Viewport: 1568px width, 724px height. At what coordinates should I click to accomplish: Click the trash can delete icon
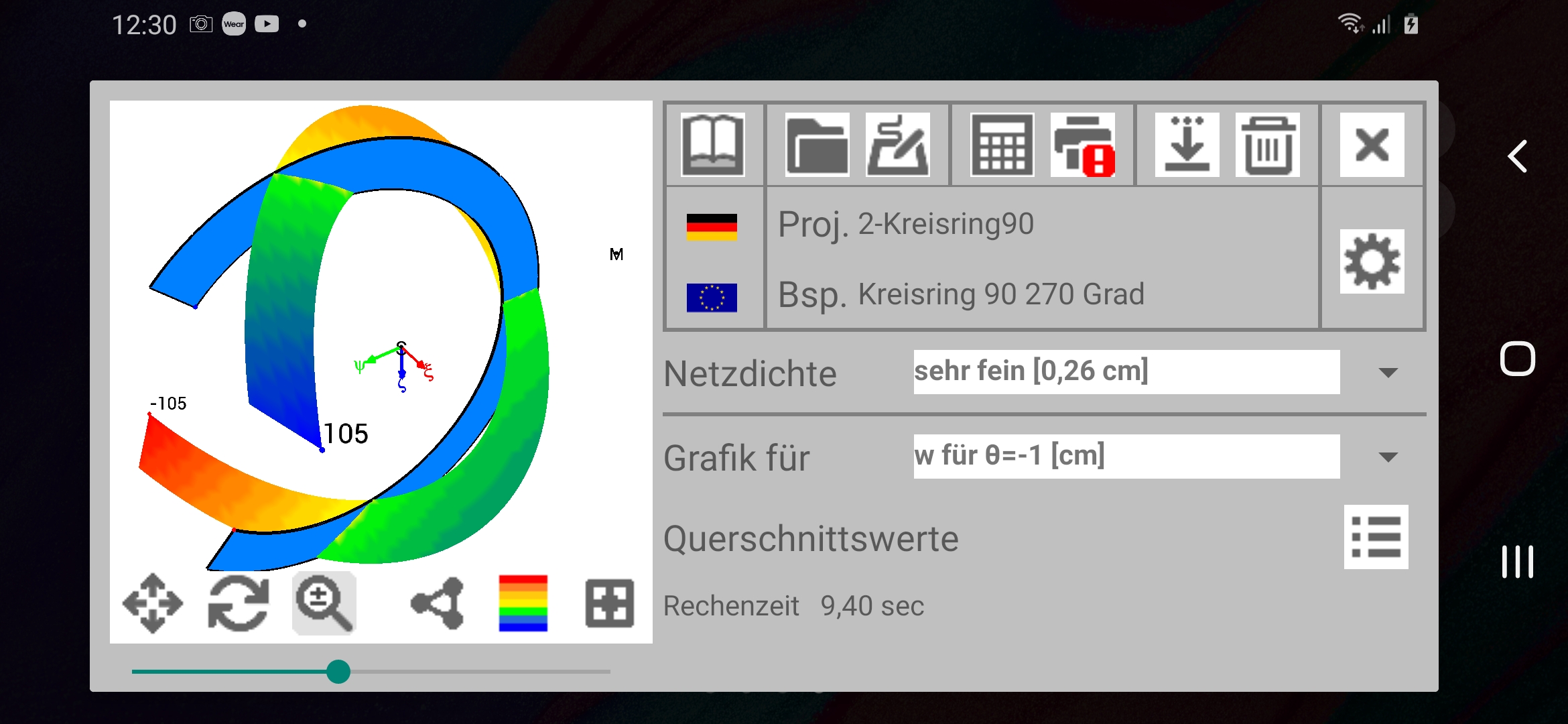(x=1267, y=145)
